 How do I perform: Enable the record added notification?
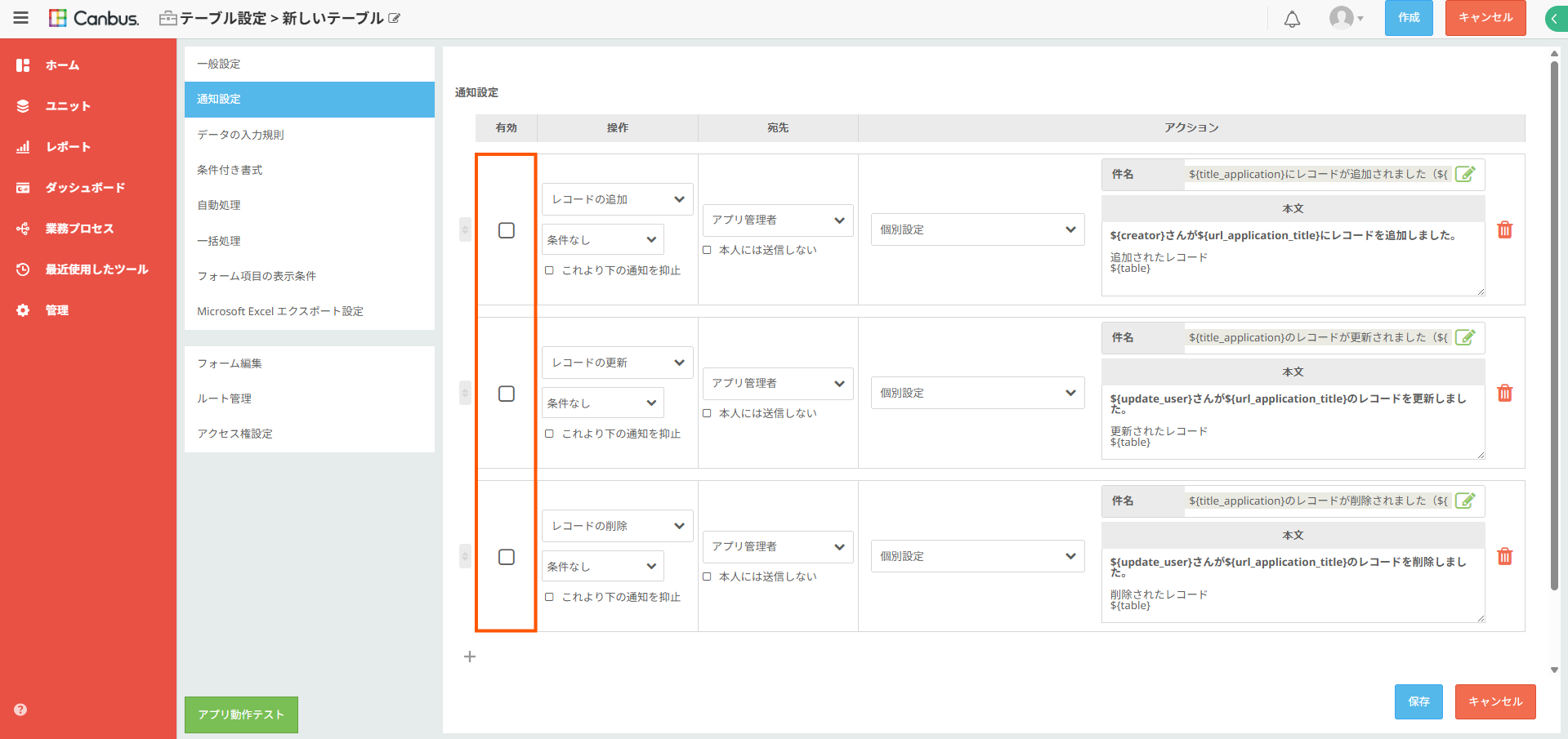pyautogui.click(x=507, y=230)
